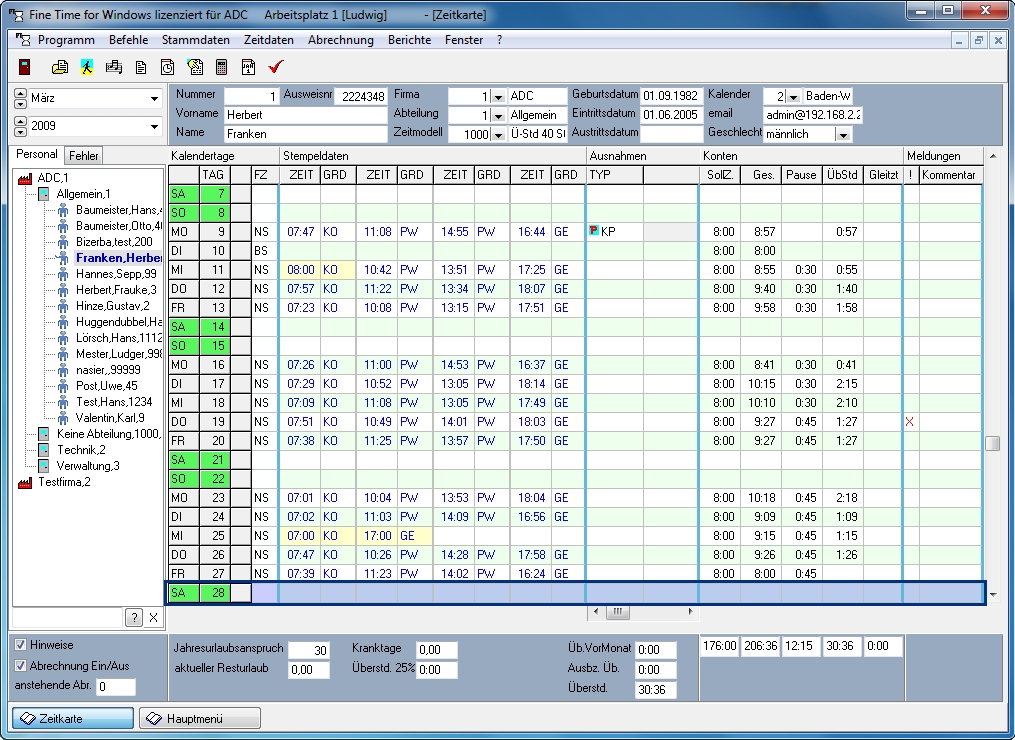The image size is (1015, 740).
Task: Click the question mark search button
Action: pyautogui.click(x=134, y=618)
